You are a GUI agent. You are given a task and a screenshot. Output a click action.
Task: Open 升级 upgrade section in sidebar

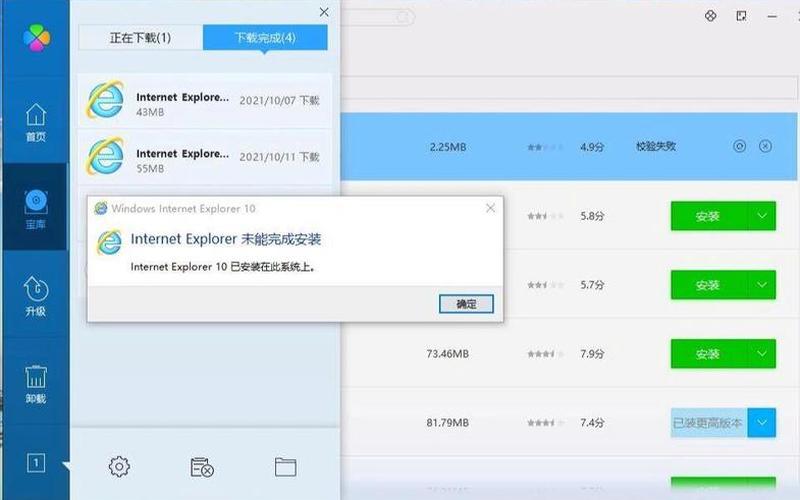pos(36,296)
